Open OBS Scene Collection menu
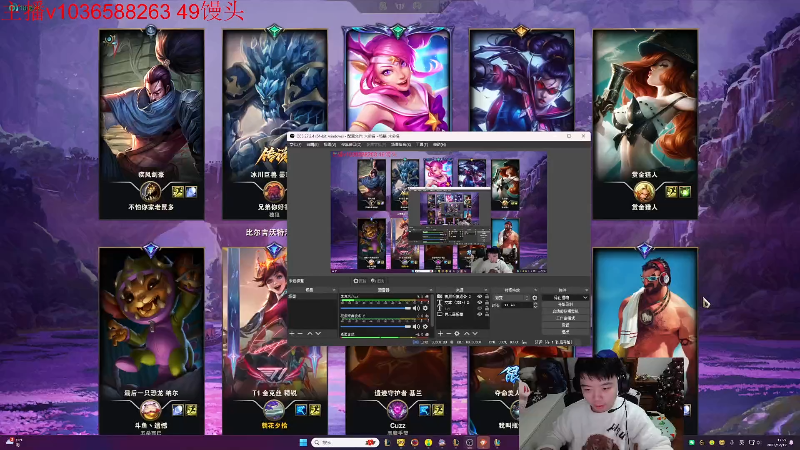The height and width of the screenshot is (450, 800). point(401,144)
